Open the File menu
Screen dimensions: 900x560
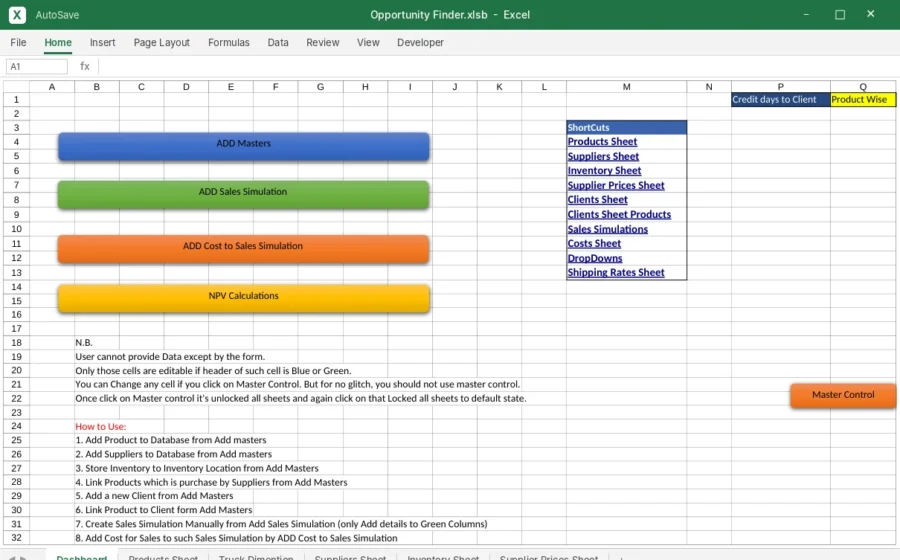click(x=18, y=42)
